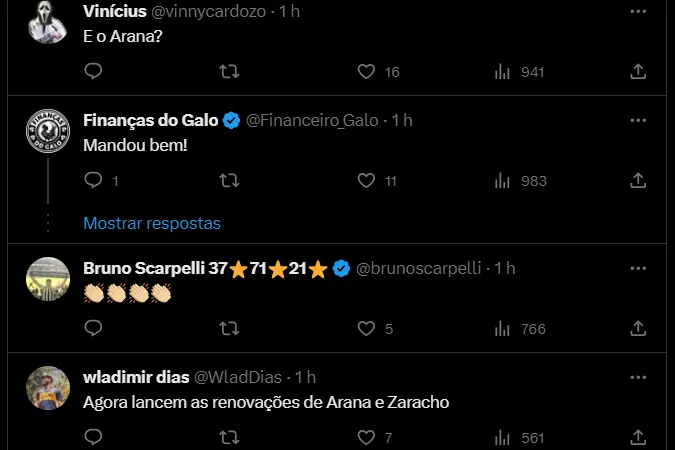This screenshot has height=450, width=675.
Task: Reply to Vinícius's tweet
Action: click(x=93, y=72)
